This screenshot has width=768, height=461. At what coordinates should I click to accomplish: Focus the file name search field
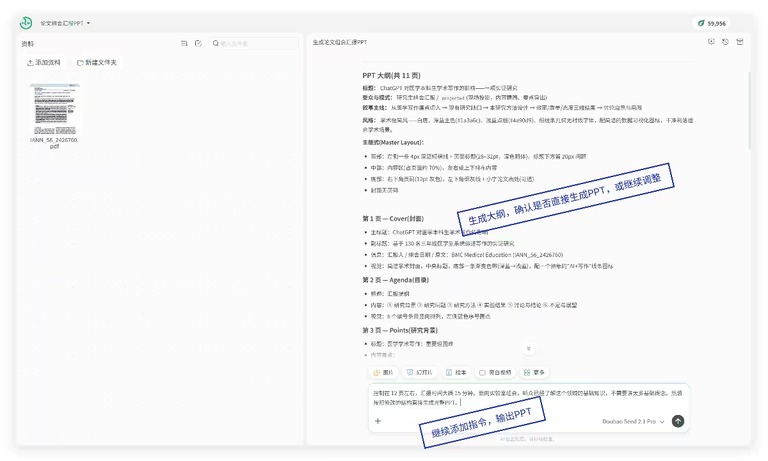(x=253, y=43)
